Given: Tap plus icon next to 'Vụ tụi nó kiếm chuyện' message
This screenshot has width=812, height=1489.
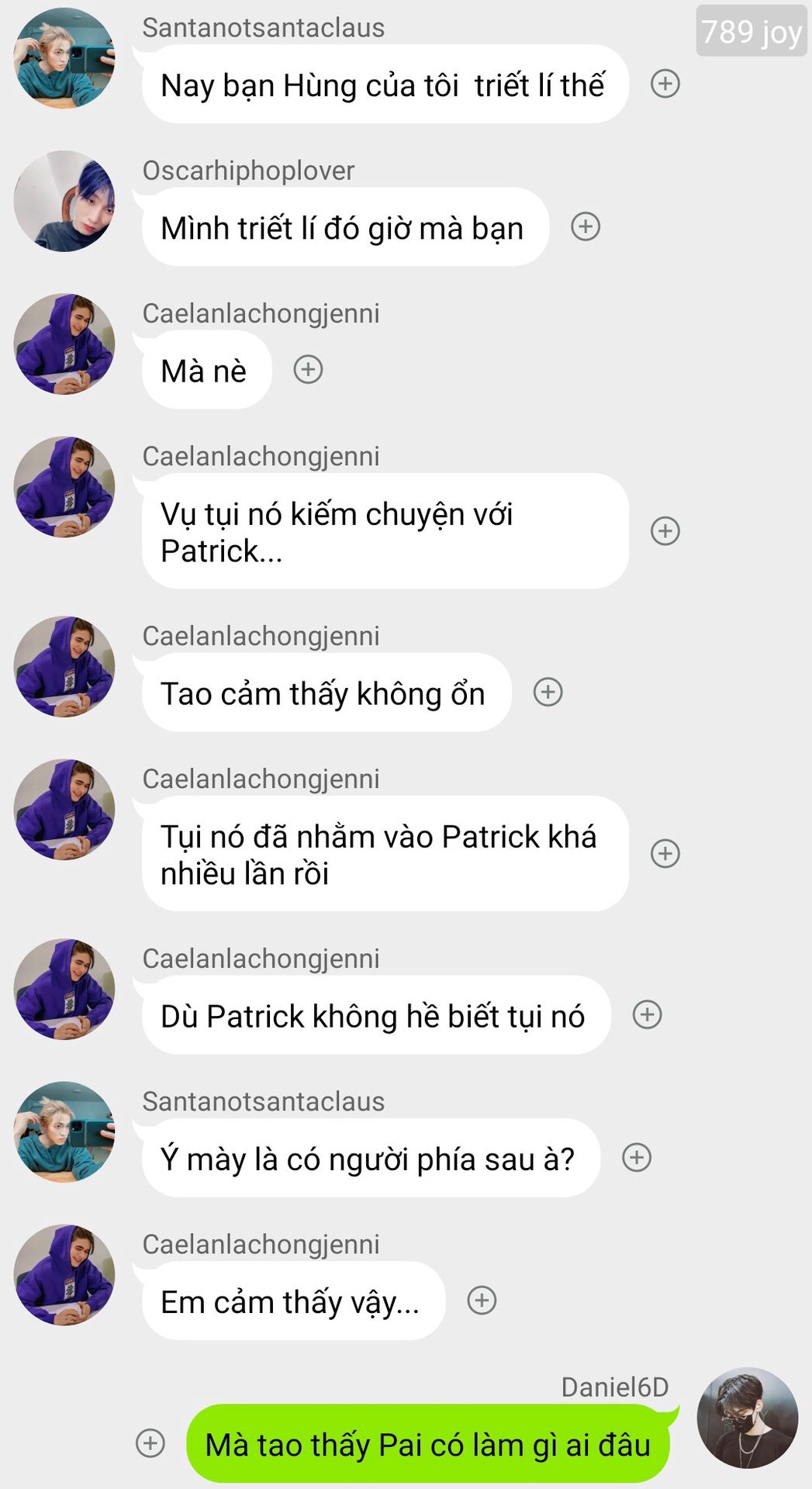Looking at the screenshot, I should coord(665,530).
